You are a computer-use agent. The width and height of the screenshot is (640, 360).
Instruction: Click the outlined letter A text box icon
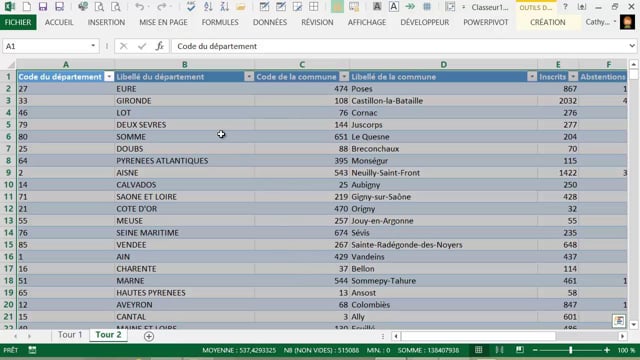point(393,7)
